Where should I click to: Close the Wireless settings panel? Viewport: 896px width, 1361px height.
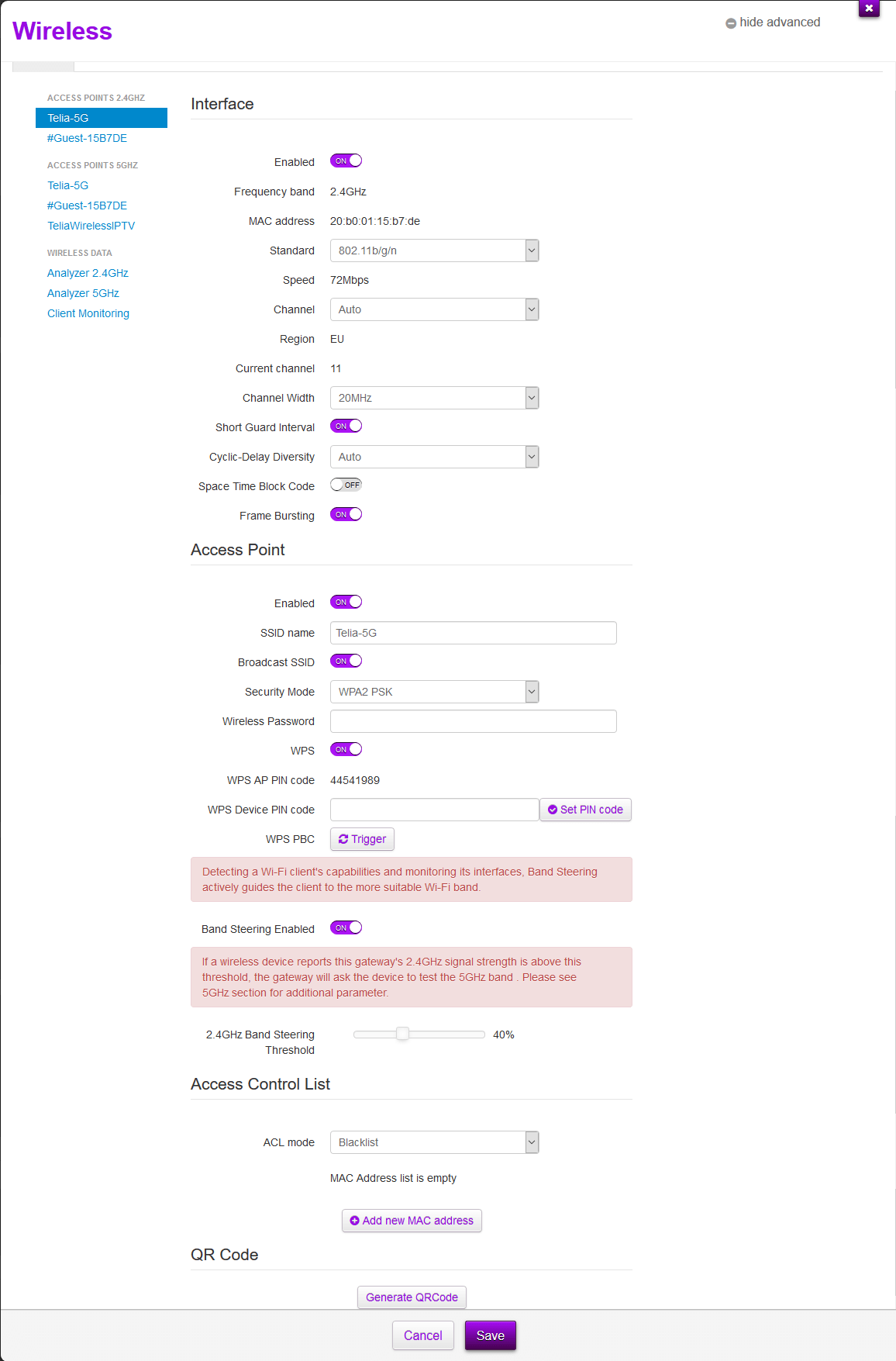coord(868,9)
